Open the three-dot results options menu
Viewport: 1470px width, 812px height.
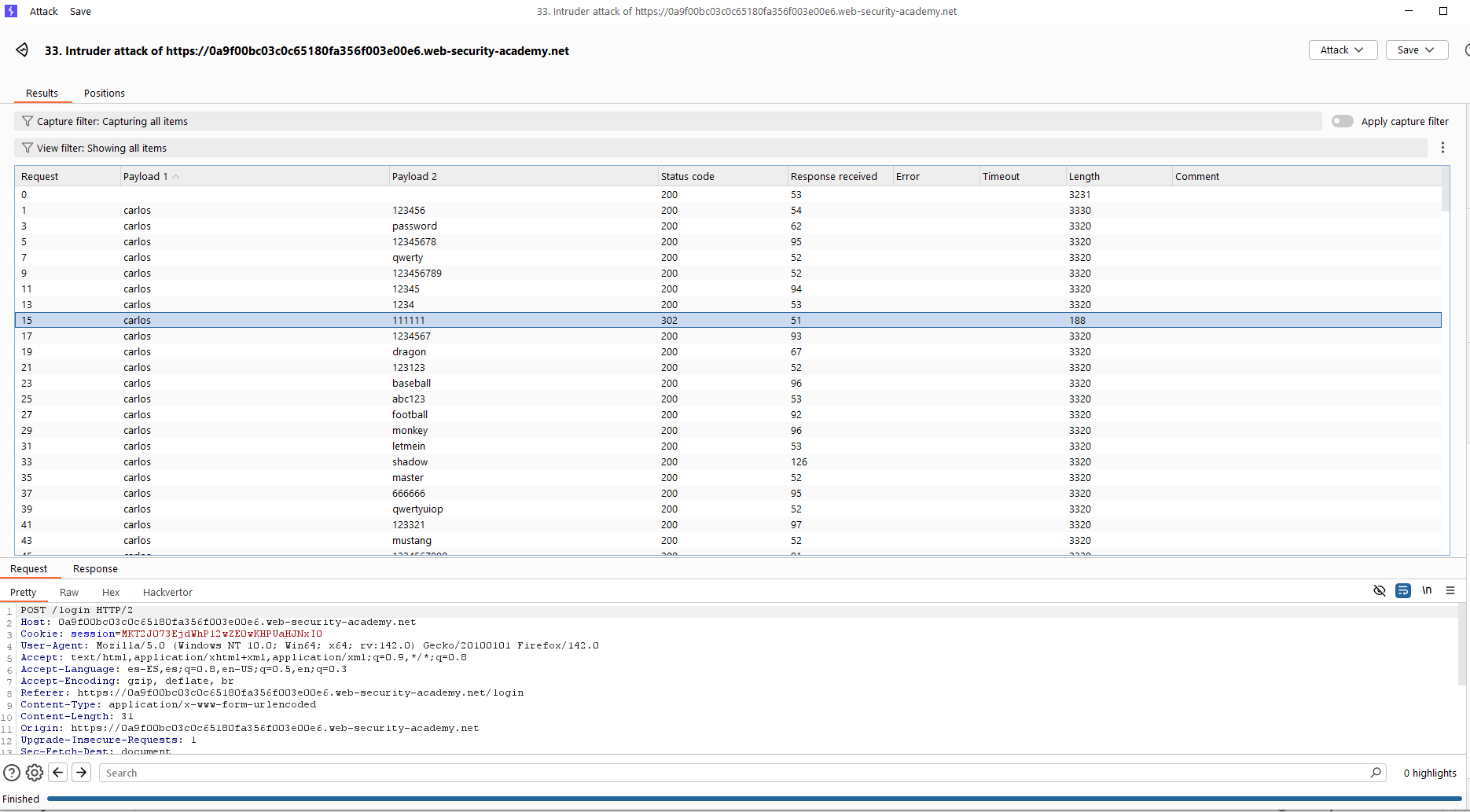pyautogui.click(x=1442, y=148)
